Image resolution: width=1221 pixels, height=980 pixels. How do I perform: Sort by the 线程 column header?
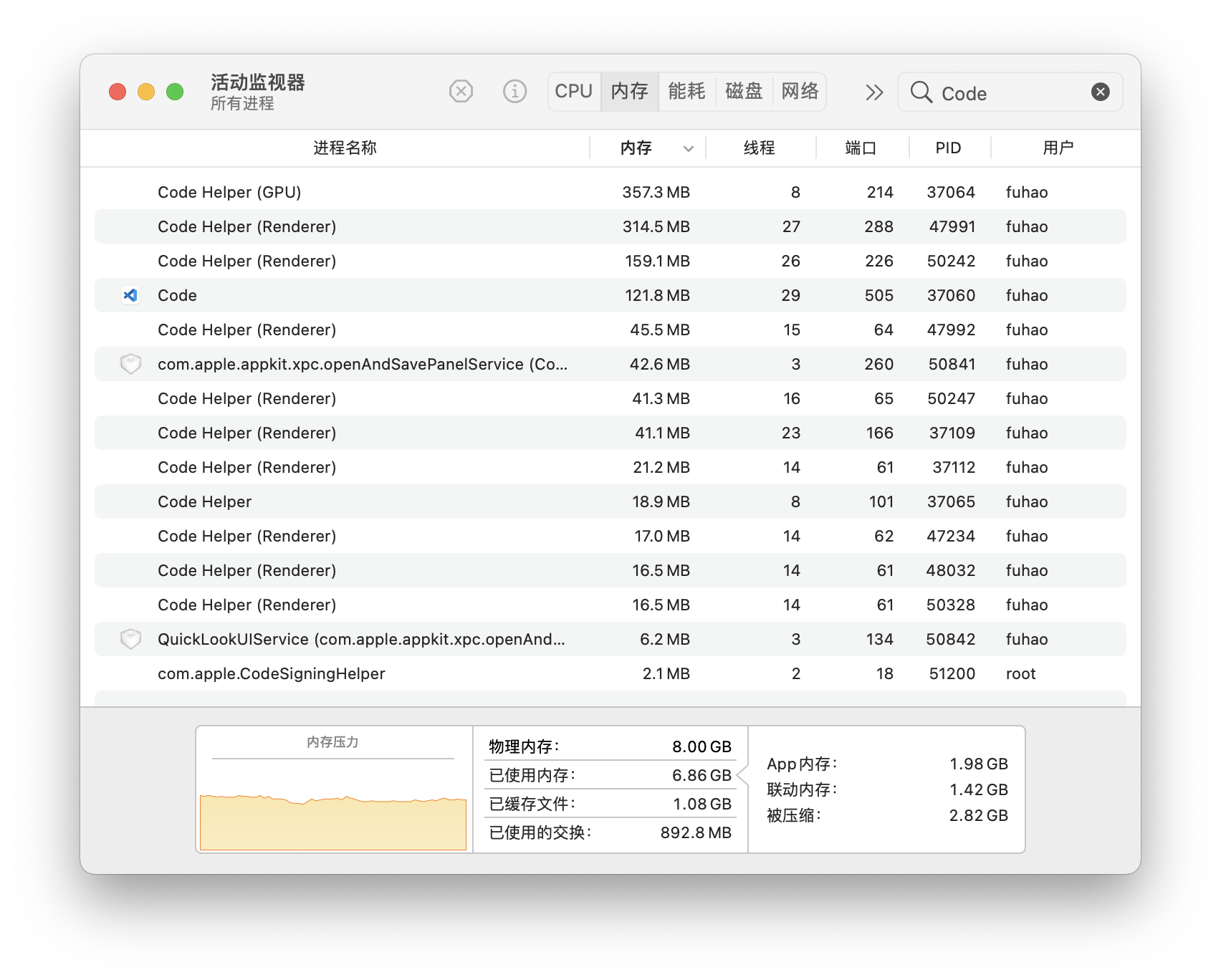759,148
